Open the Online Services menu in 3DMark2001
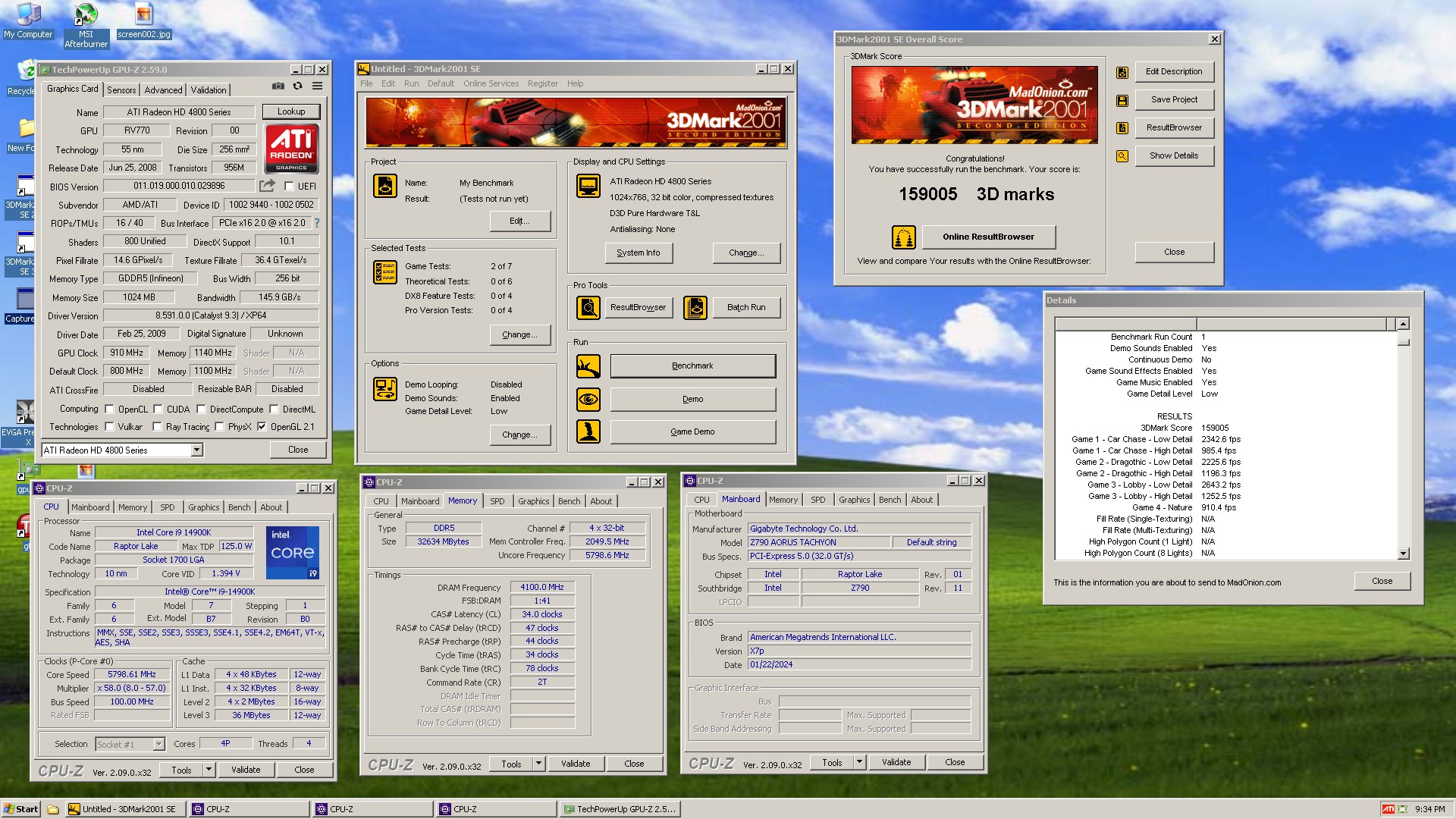This screenshot has width=1456, height=819. [491, 84]
